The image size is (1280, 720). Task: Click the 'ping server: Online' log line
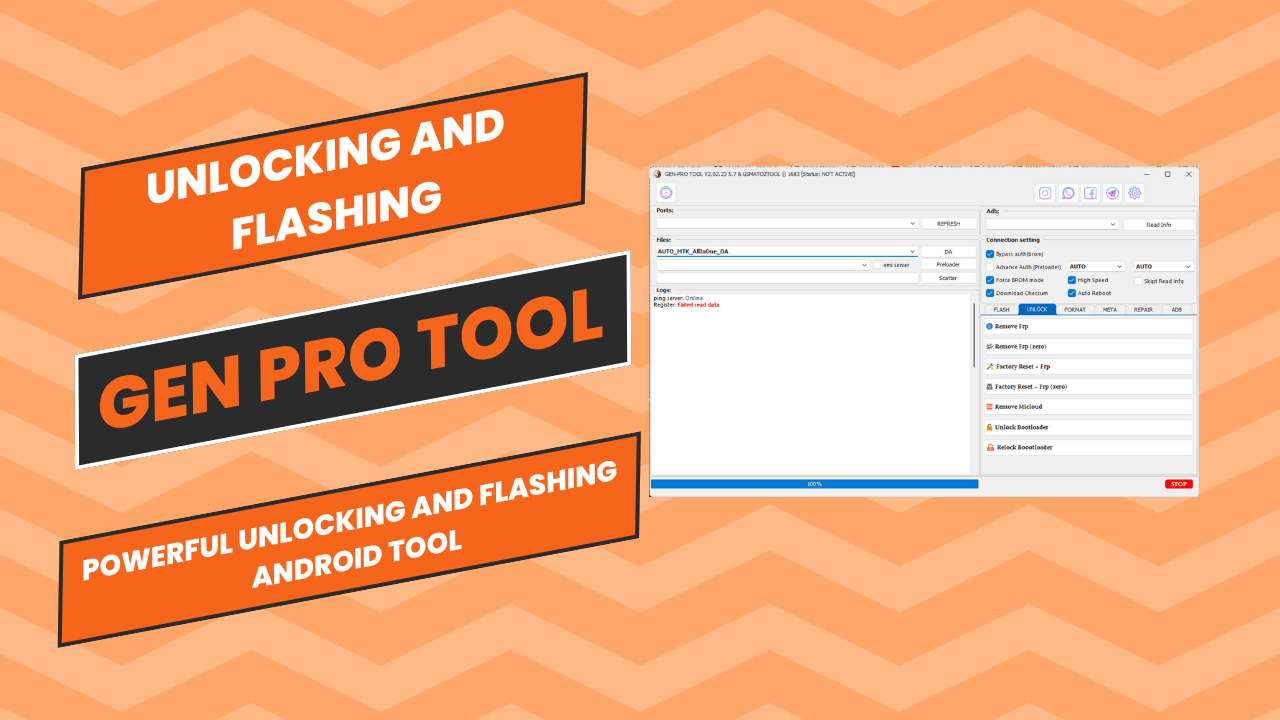[x=678, y=298]
